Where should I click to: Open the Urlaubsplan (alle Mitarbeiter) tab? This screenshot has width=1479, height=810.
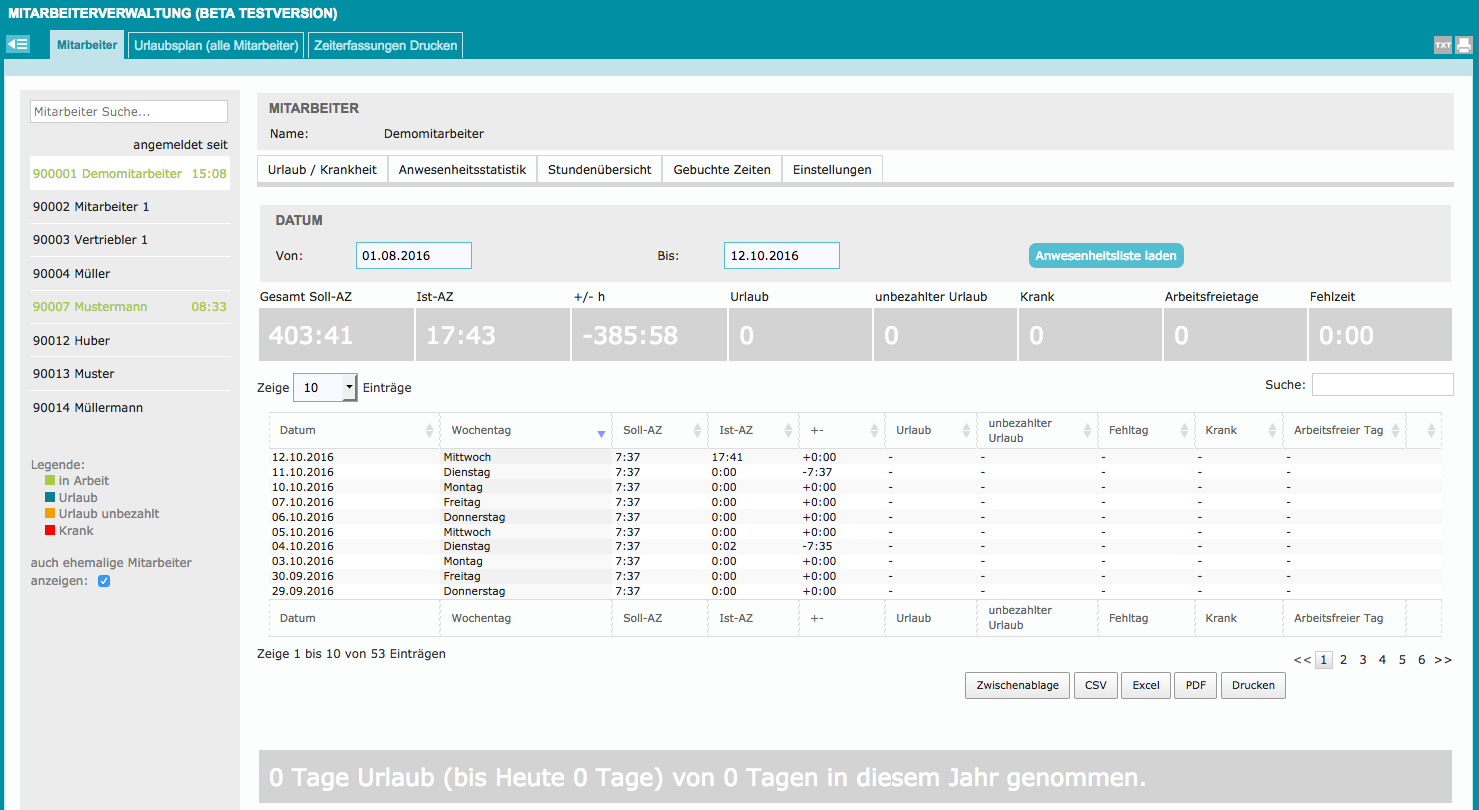(217, 45)
